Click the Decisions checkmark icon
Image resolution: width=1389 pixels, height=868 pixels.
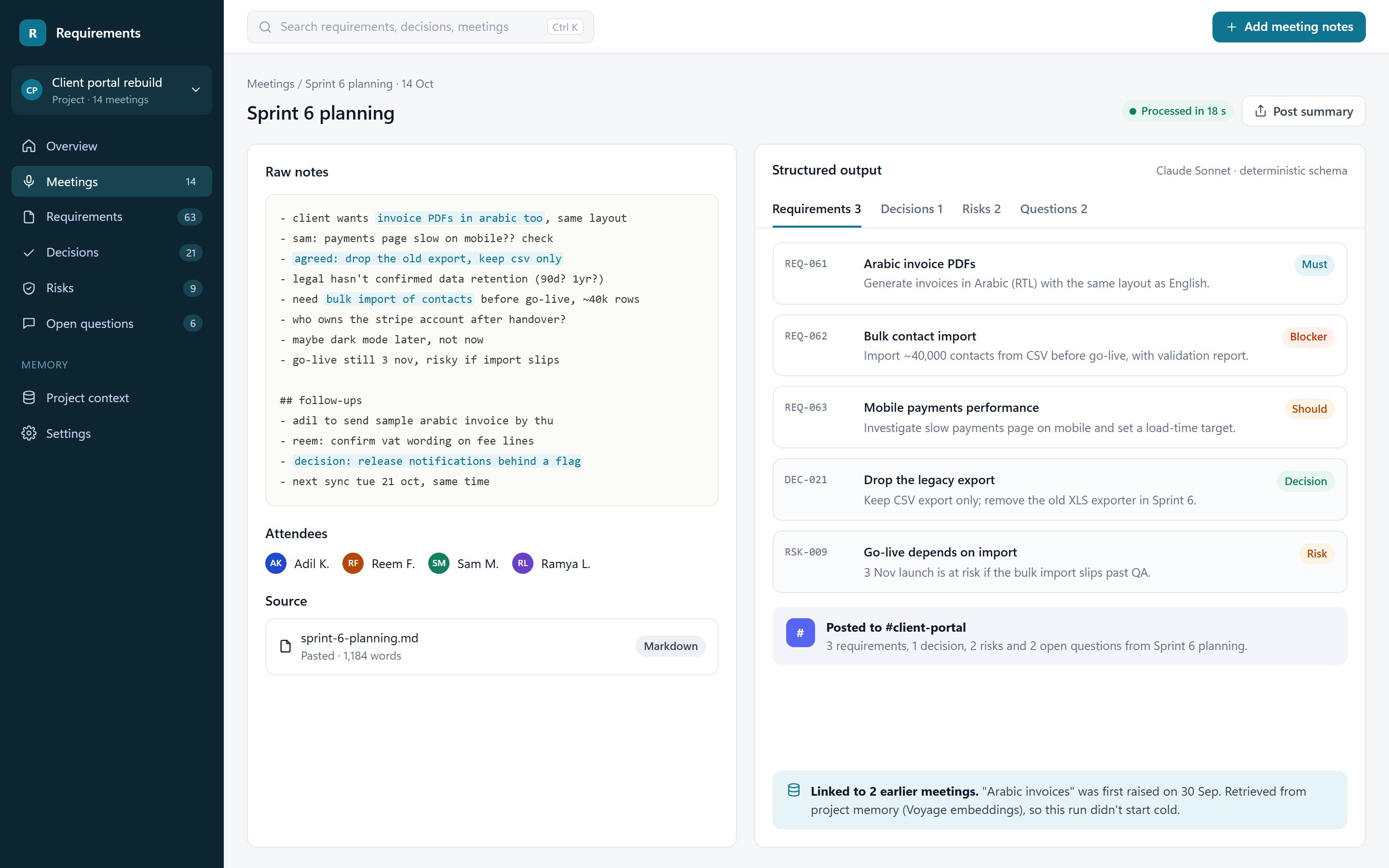tap(29, 253)
